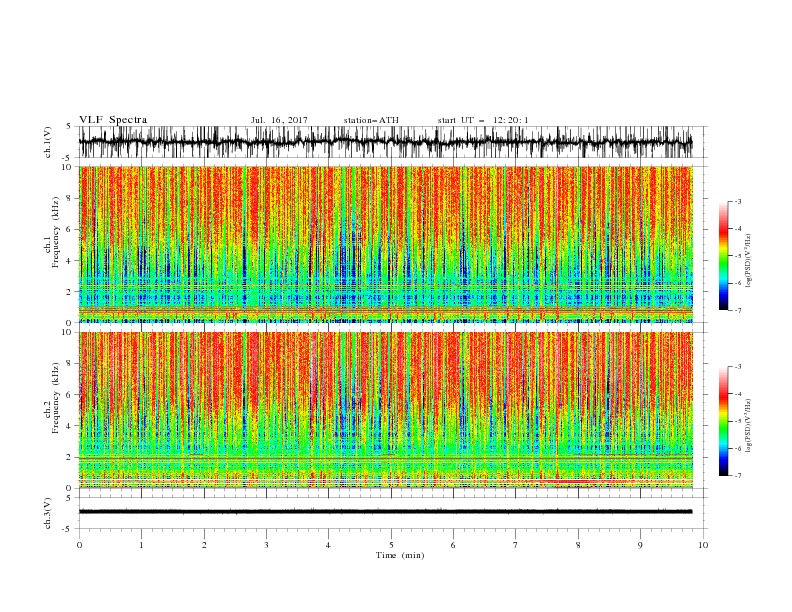Click the ch.3 voltage waveform trace
The width and height of the screenshot is (792, 612).
[385, 512]
